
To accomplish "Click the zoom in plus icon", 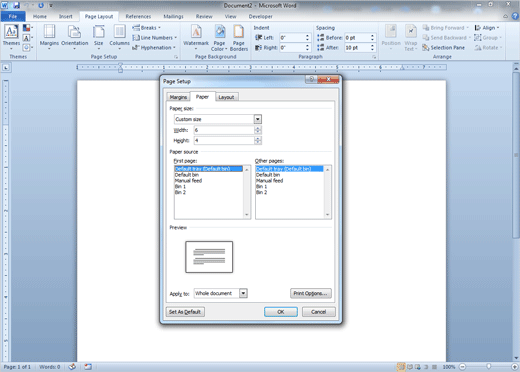I will pyautogui.click(x=514, y=367).
